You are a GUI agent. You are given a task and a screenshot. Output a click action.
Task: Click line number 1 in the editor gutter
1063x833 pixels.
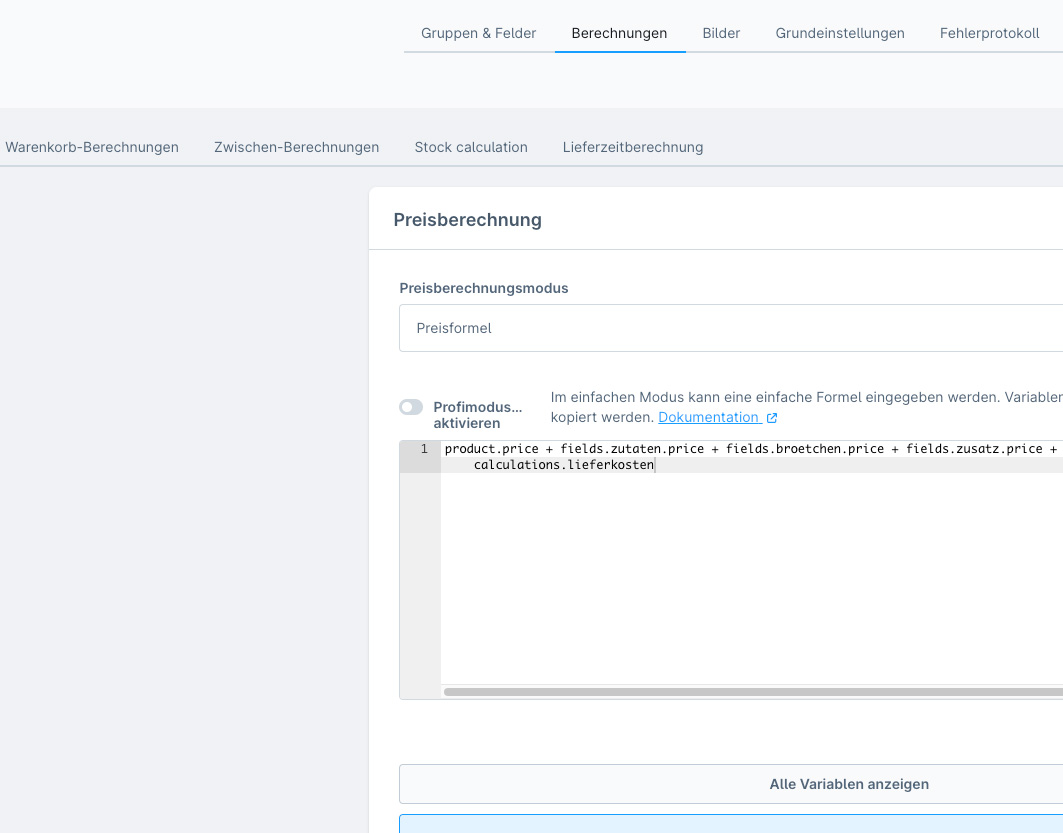coord(423,449)
